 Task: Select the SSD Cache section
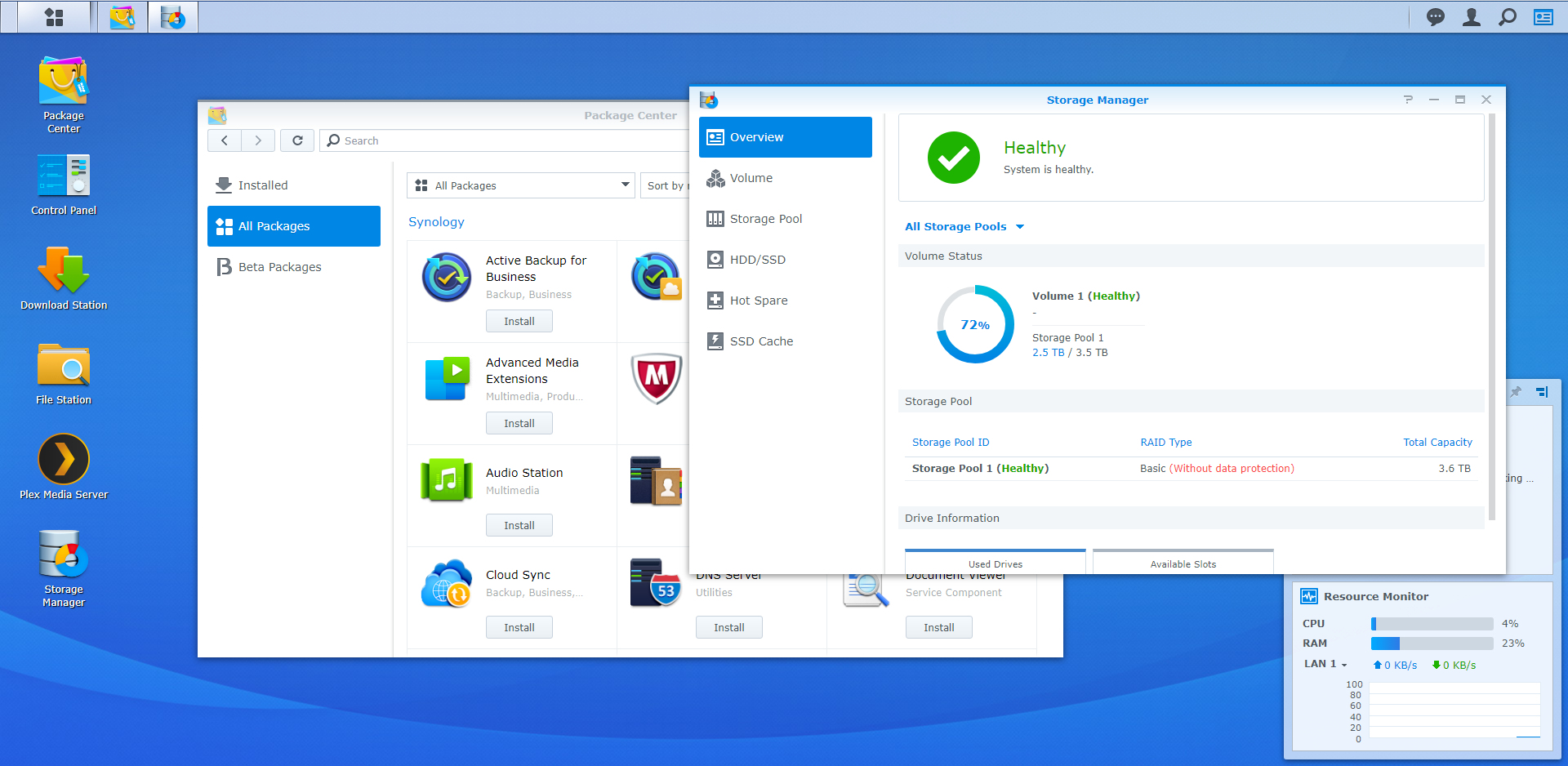point(761,341)
